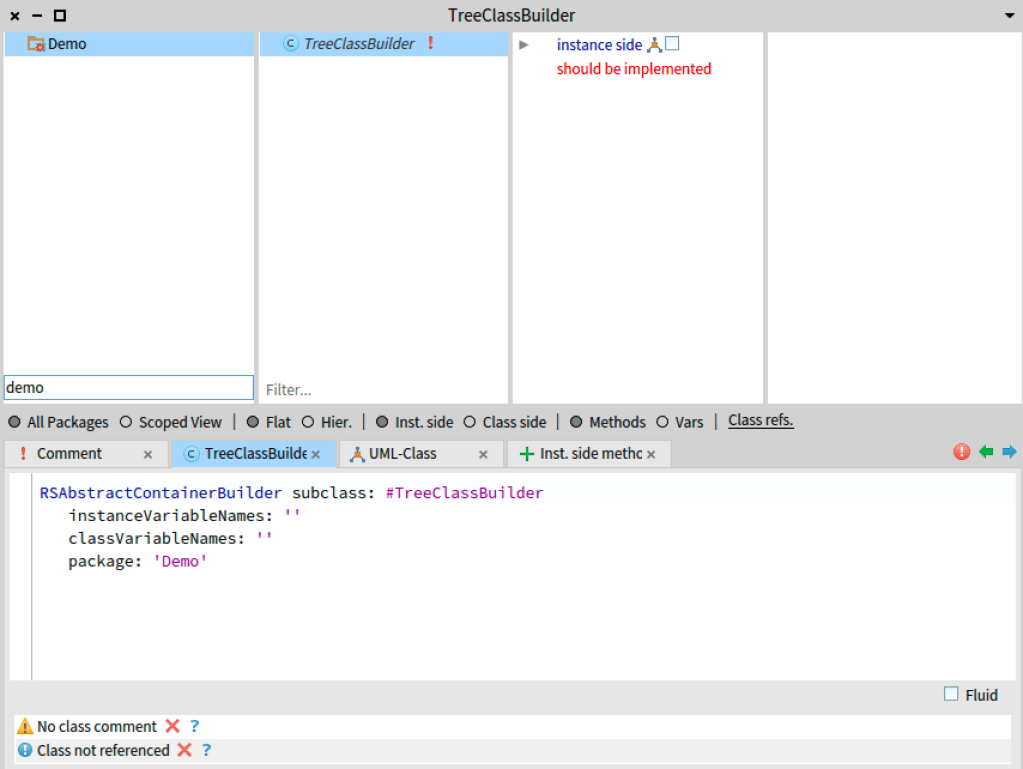Click the class Filter input field
The width and height of the screenshot is (1023, 769).
tap(383, 389)
